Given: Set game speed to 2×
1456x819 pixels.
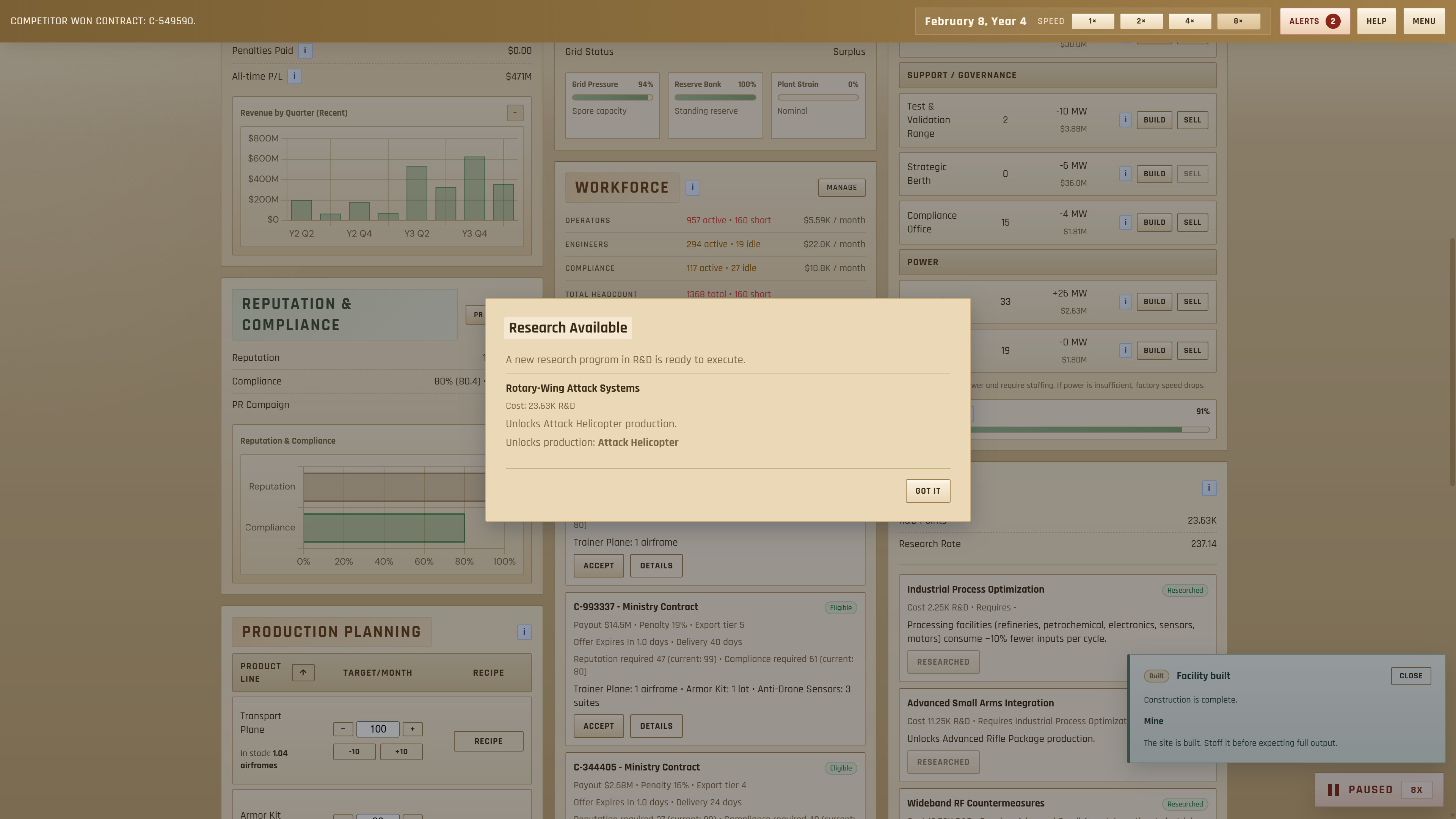Looking at the screenshot, I should pos(1141,21).
